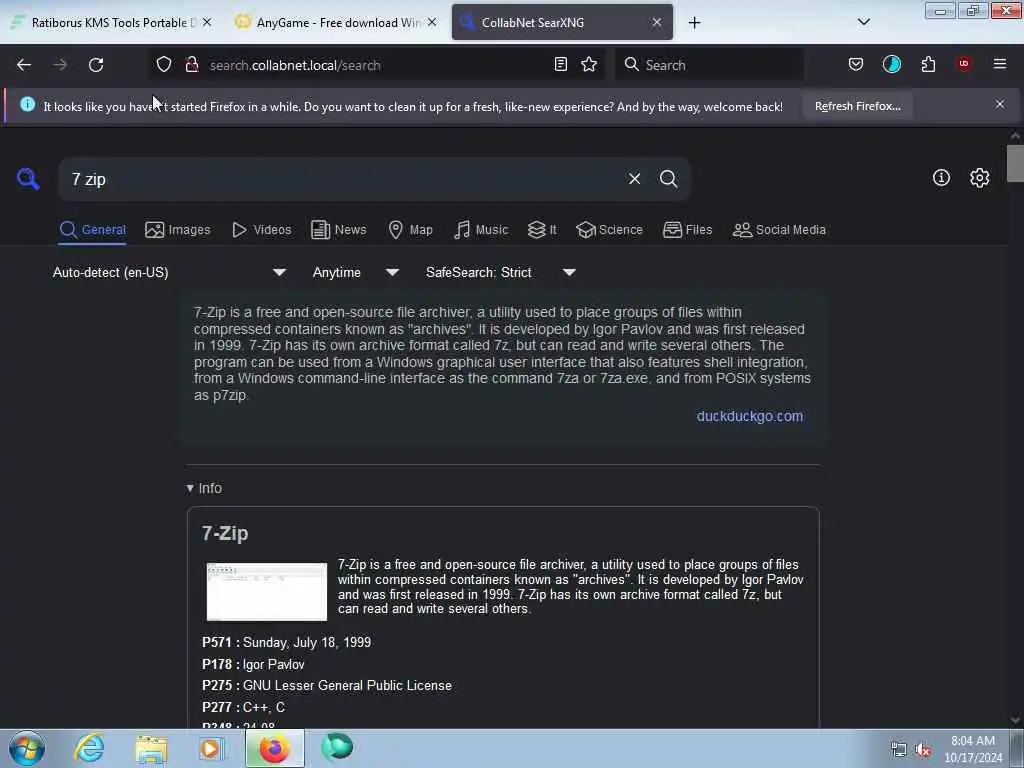Click the SearXNG logo magnifier
Screen dimensions: 1024x768
pos(28,178)
